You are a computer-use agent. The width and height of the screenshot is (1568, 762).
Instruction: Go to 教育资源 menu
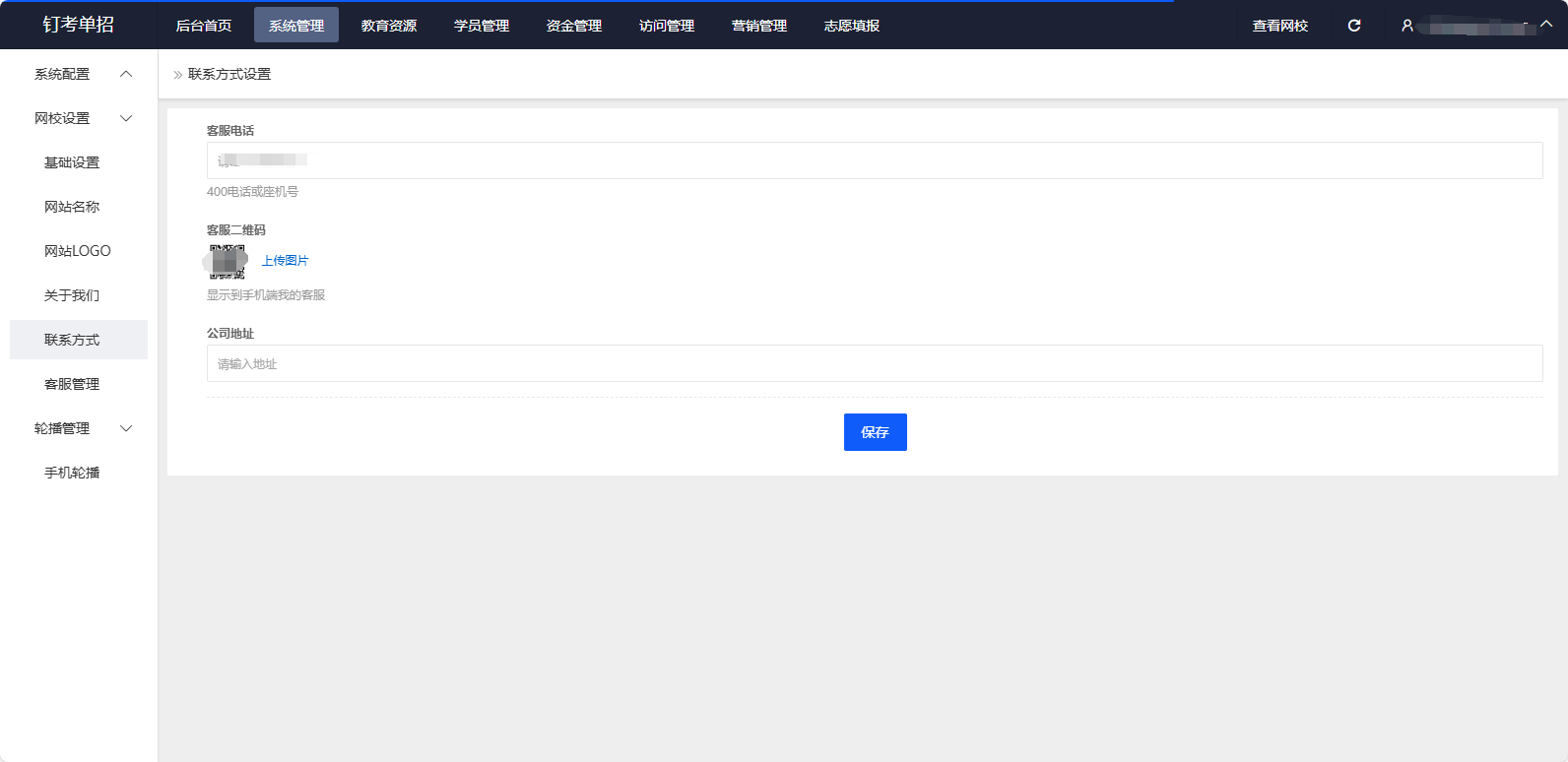click(x=389, y=26)
